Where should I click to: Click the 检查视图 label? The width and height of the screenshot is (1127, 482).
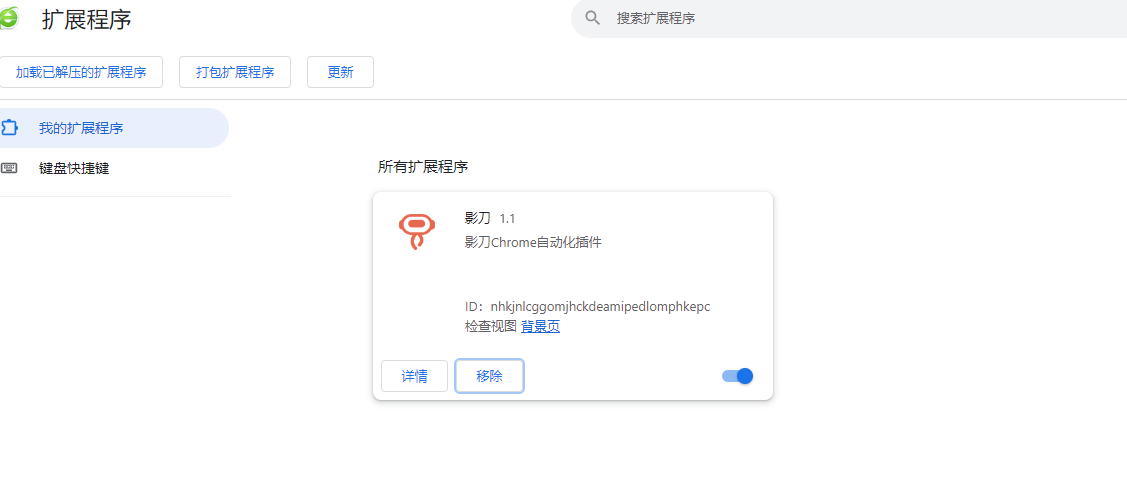(x=491, y=327)
